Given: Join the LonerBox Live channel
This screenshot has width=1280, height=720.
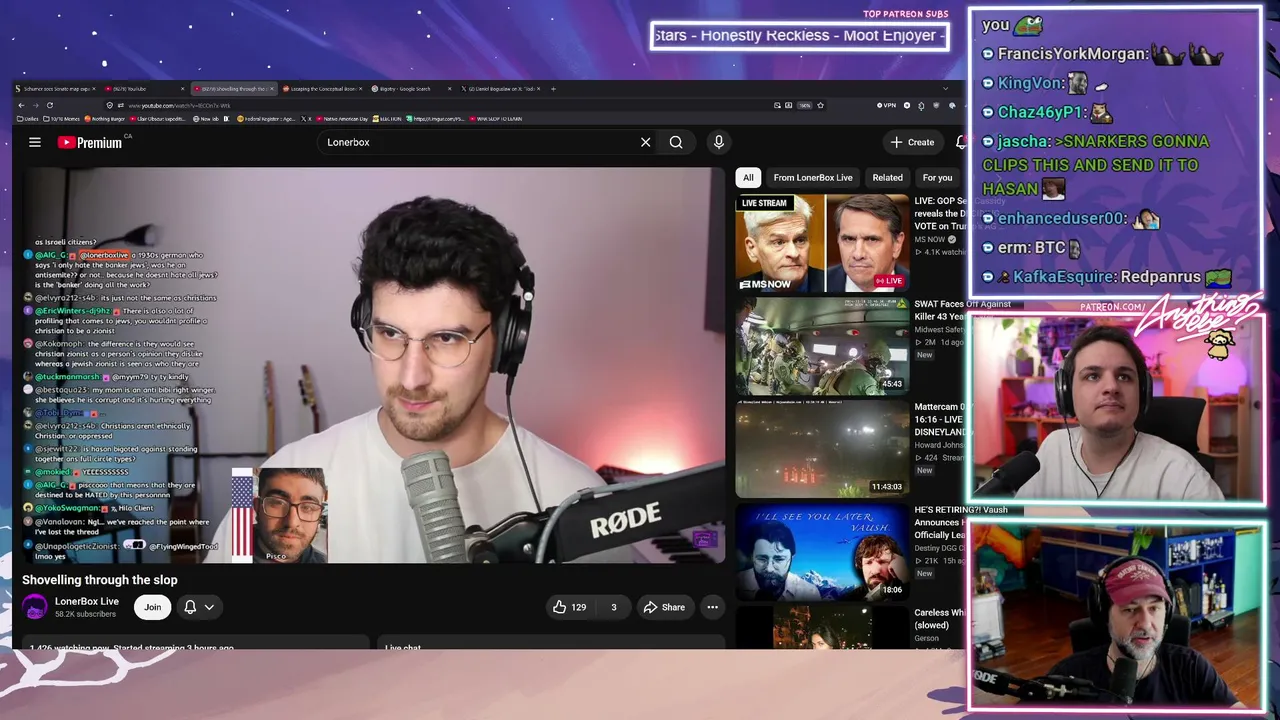Looking at the screenshot, I should point(152,607).
